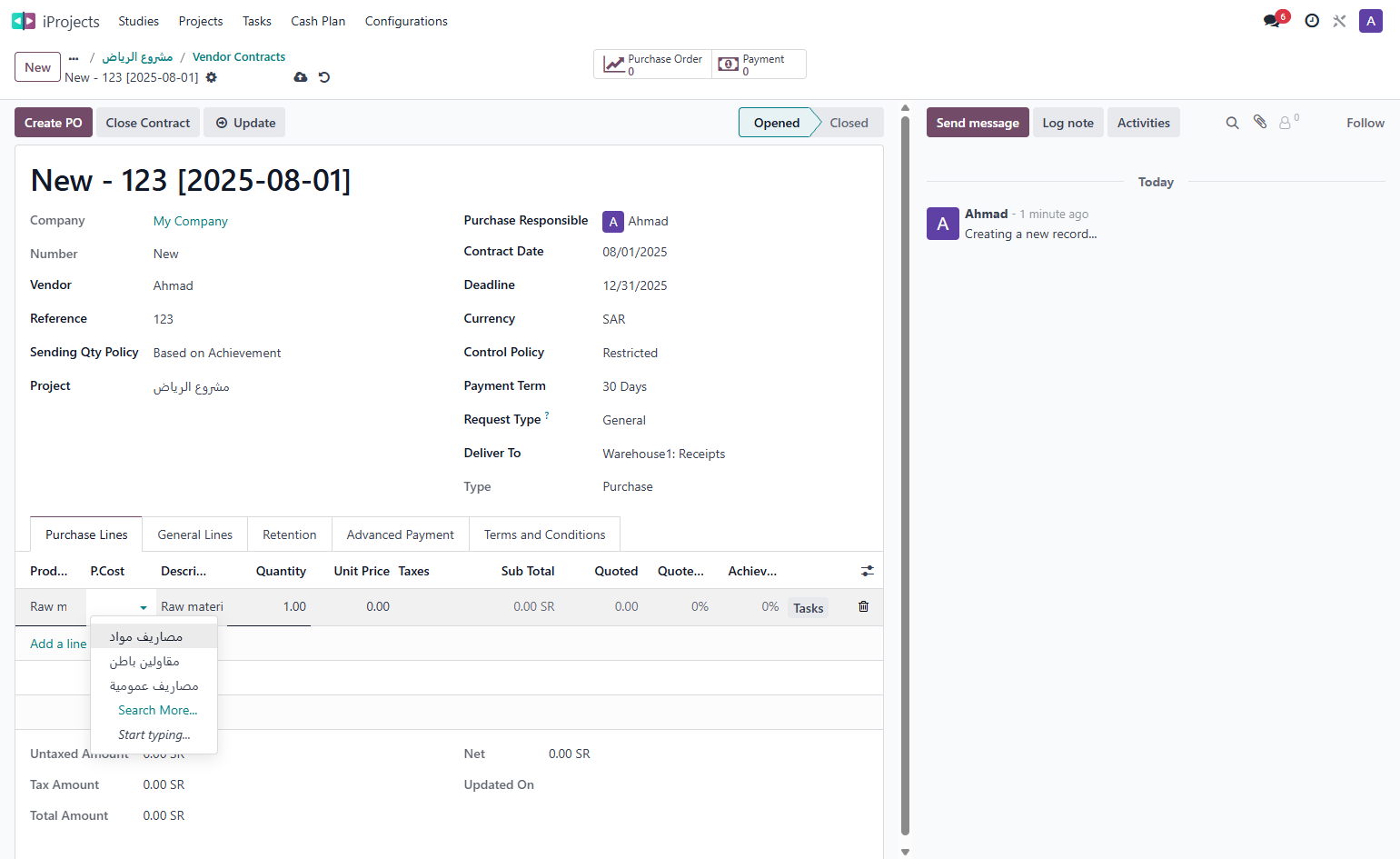
Task: Open the messages chat icon with badge
Action: click(1274, 20)
